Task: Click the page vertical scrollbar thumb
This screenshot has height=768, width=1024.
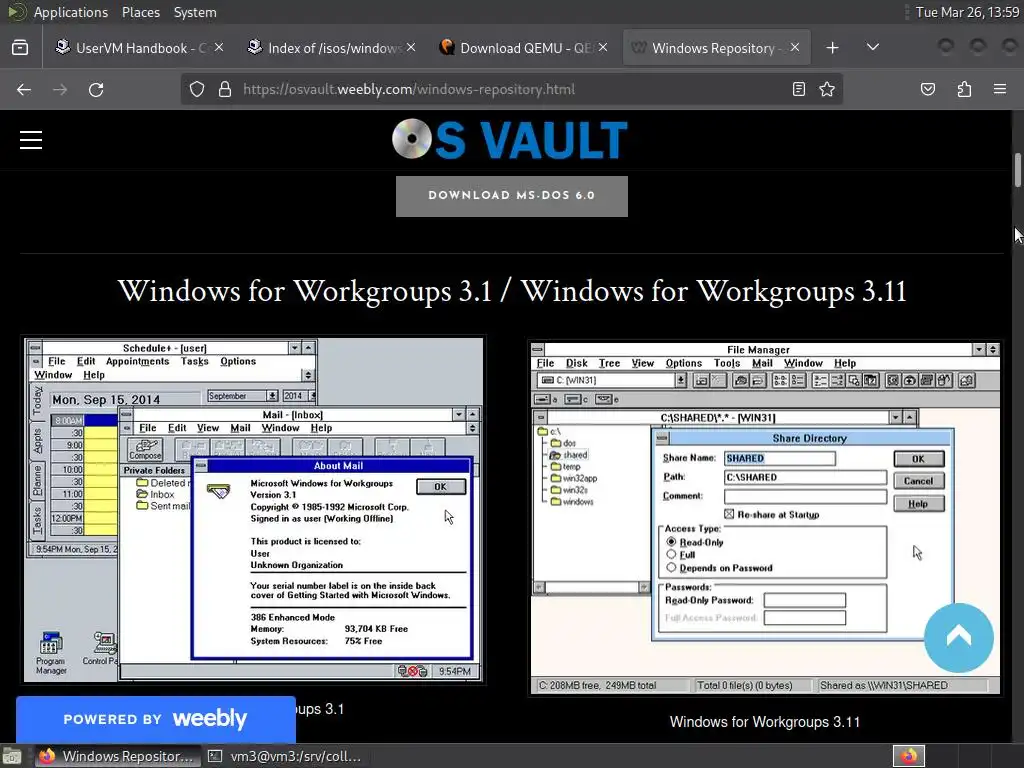Action: 1017,169
